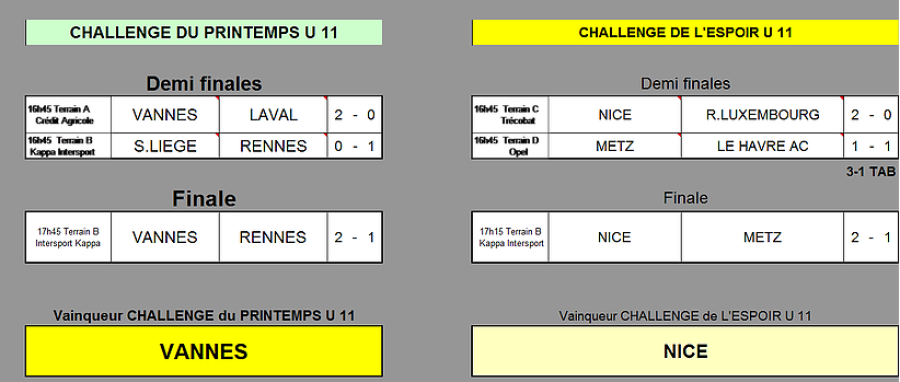900x382 pixels.
Task: Click RENNES in the Printemps final row
Action: pos(273,237)
